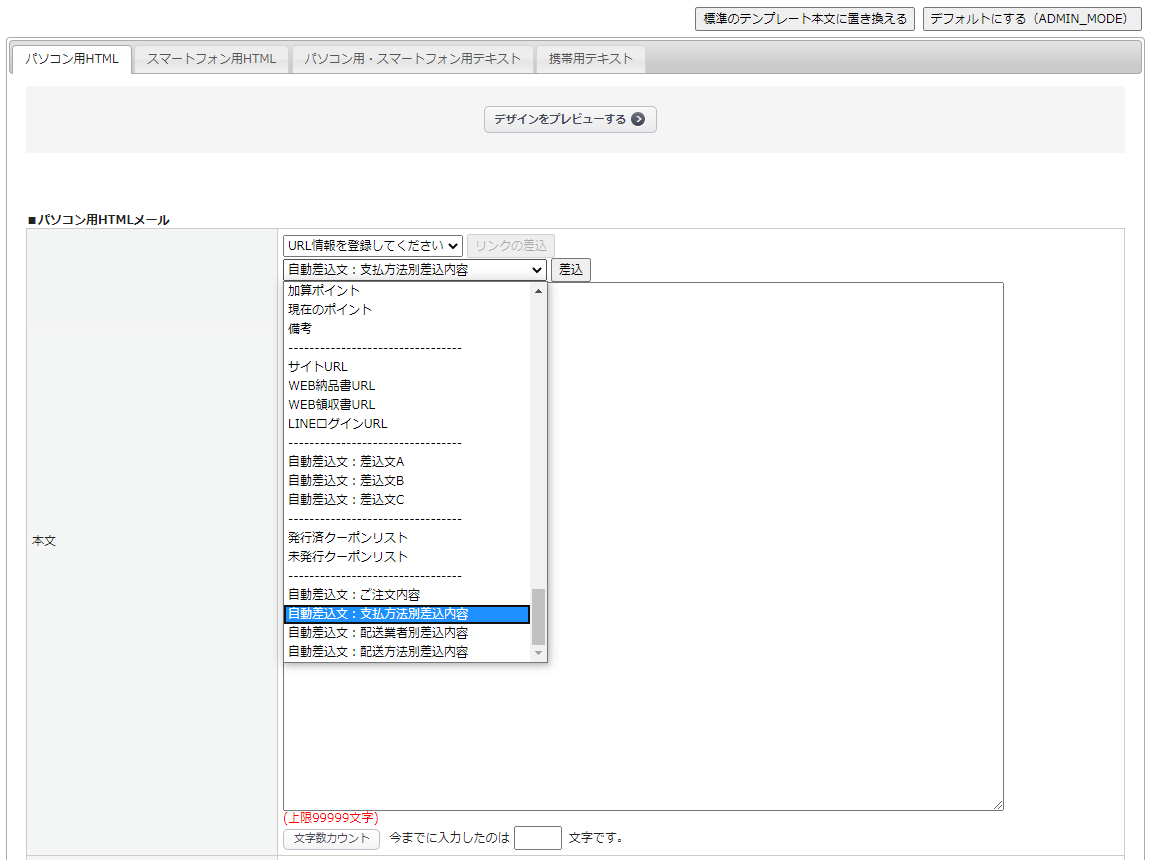Click the デザインをプレビューする button

tap(570, 120)
